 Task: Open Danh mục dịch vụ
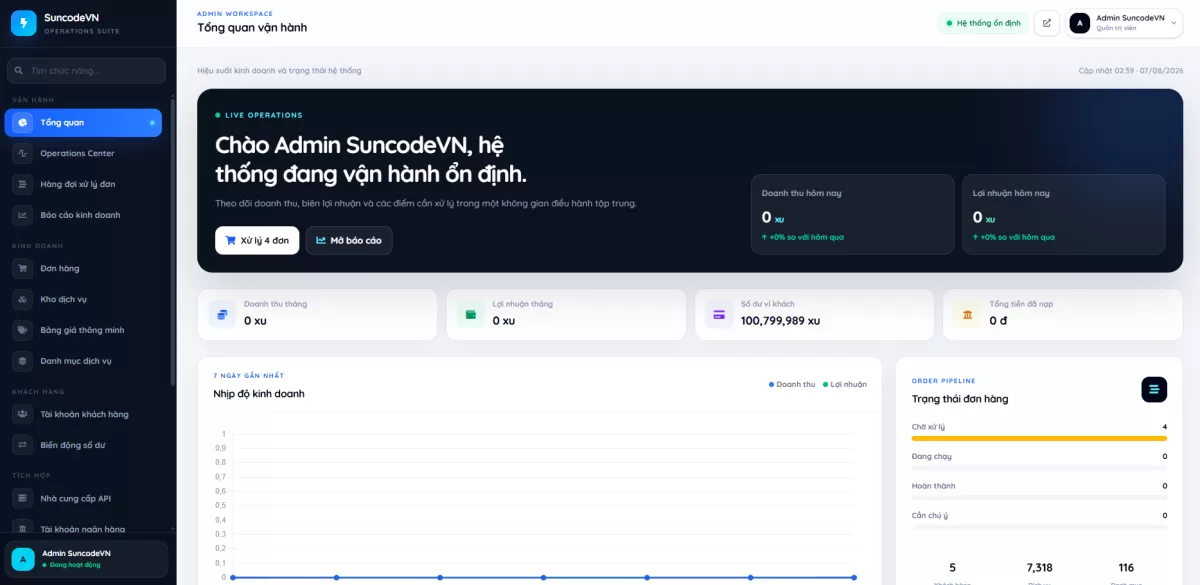tap(83, 361)
